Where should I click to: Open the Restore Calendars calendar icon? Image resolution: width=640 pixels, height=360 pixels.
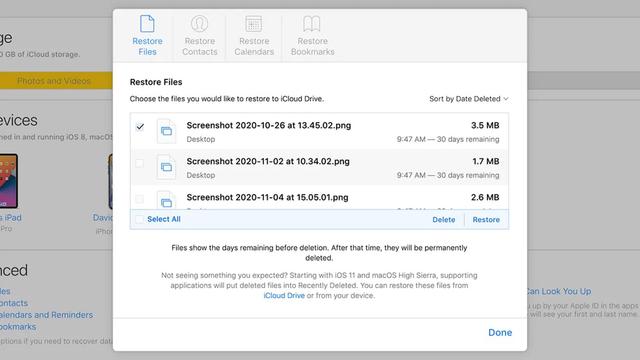254,24
